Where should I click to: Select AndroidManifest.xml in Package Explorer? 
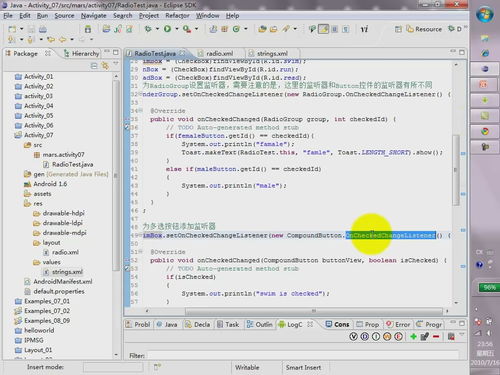tap(63, 282)
